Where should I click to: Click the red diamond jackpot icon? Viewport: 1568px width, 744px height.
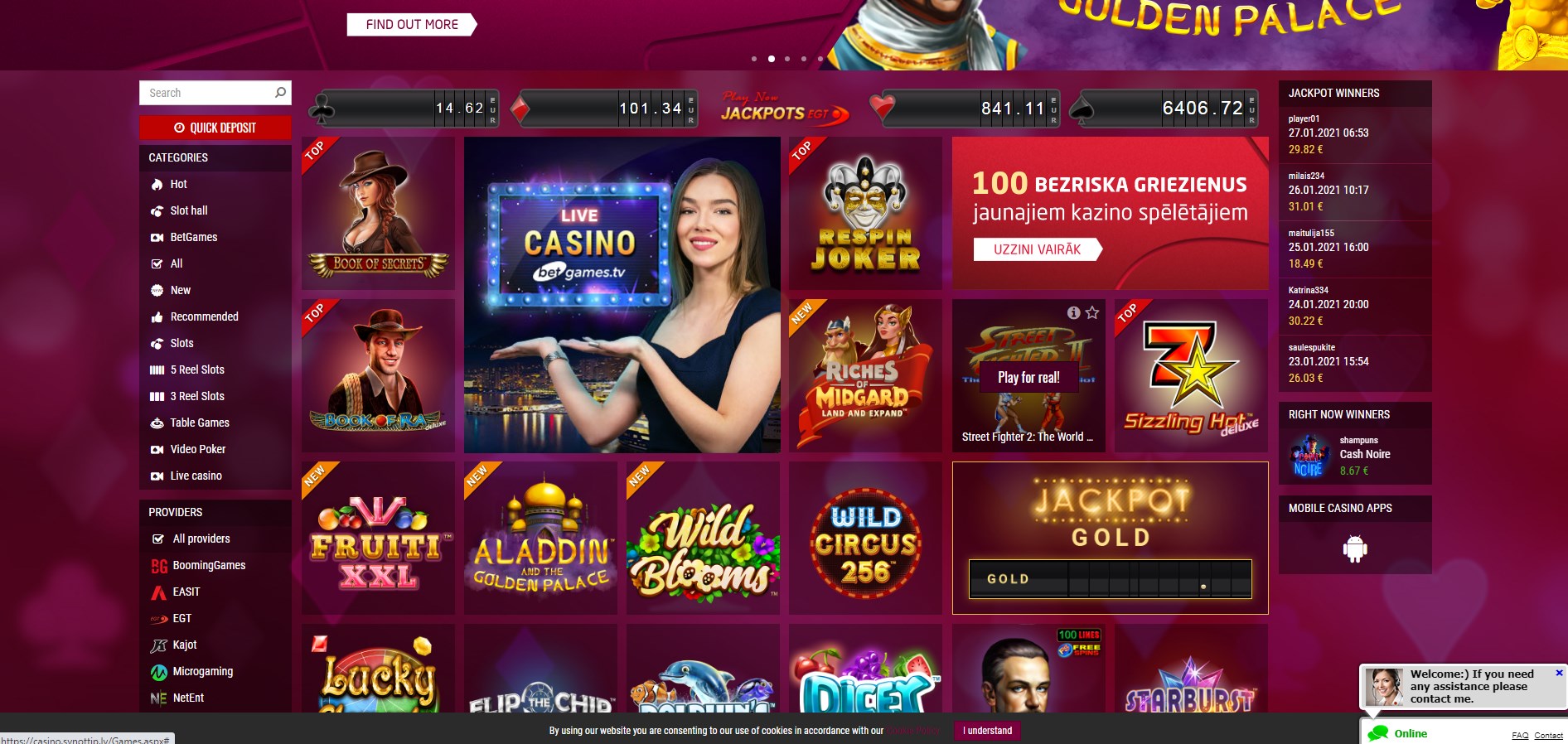520,109
